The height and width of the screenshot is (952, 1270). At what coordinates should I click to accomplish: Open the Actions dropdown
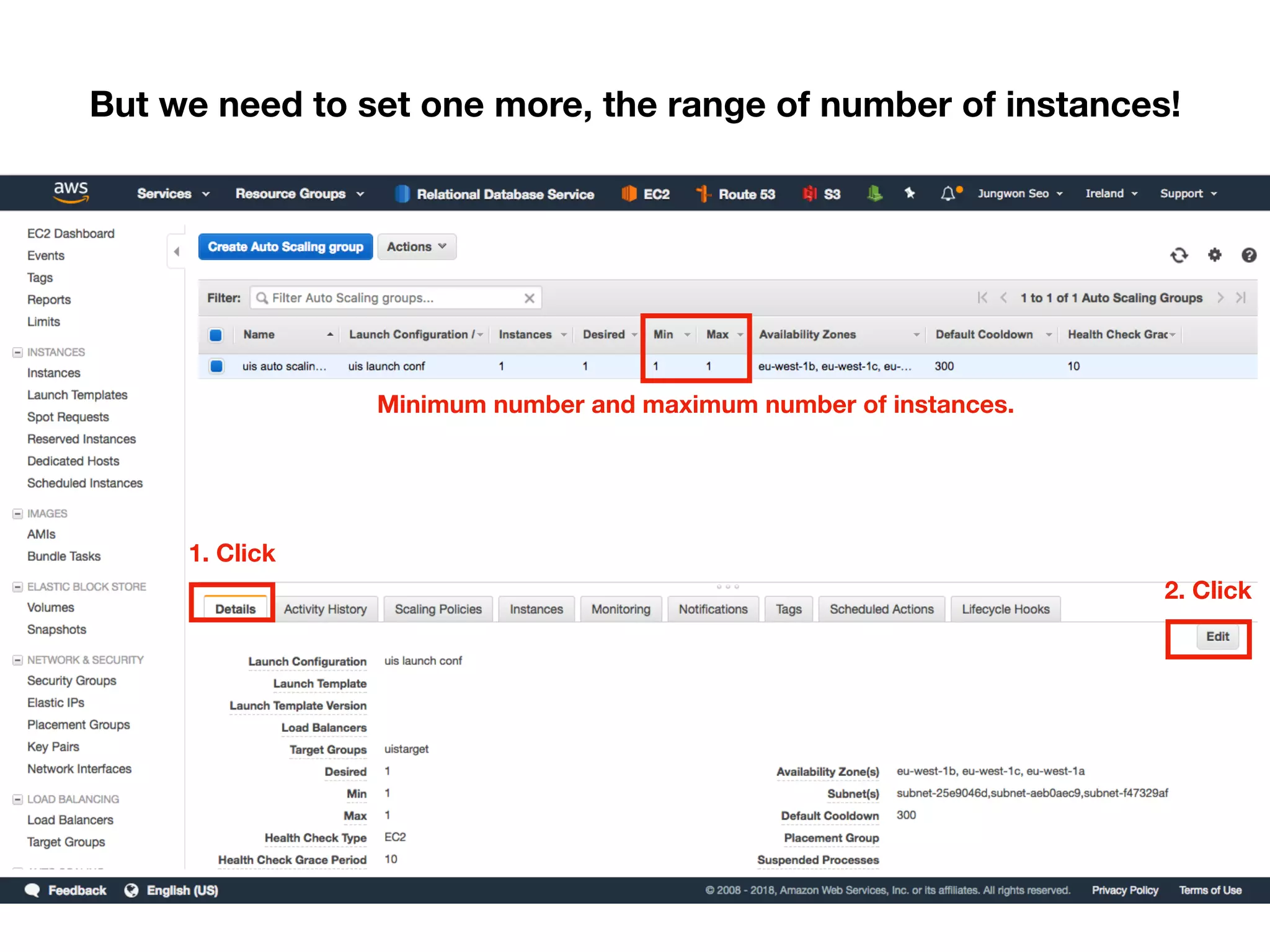pyautogui.click(x=417, y=247)
